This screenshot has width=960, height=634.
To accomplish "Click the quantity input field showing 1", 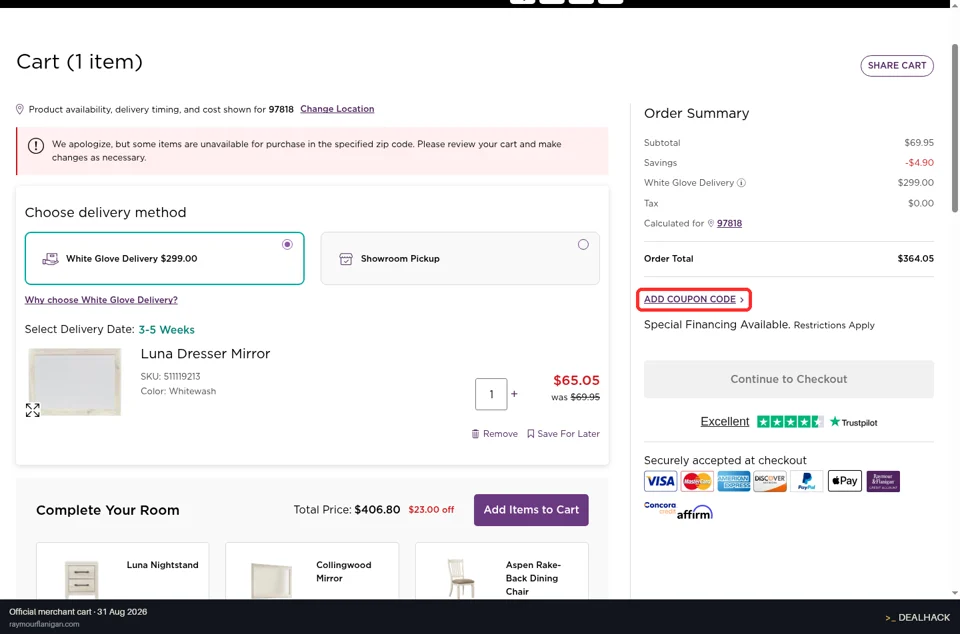I will click(491, 394).
